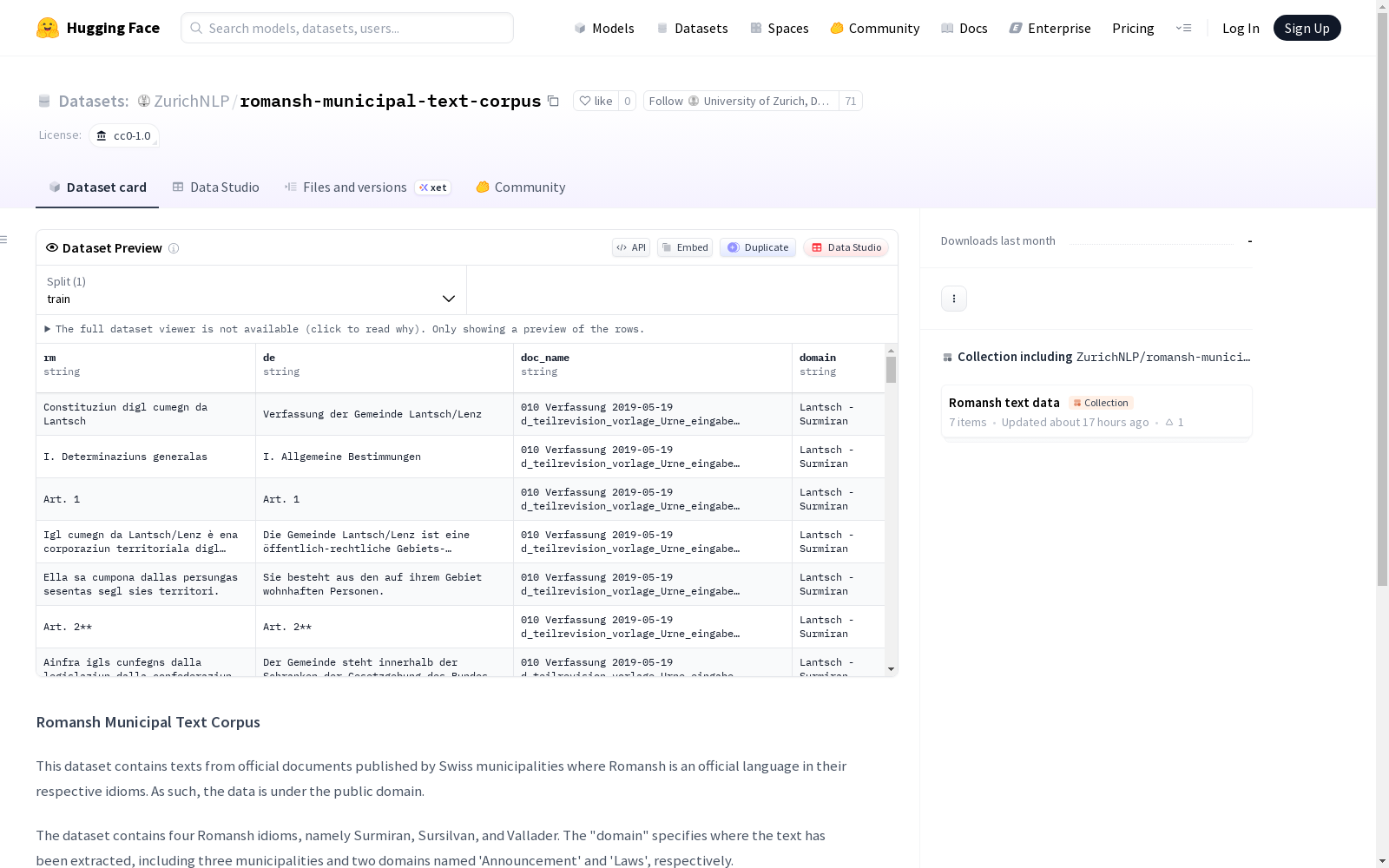Viewport: 1389px width, 868px height.
Task: Open the ZurichNLP organization link
Action: pos(191,101)
